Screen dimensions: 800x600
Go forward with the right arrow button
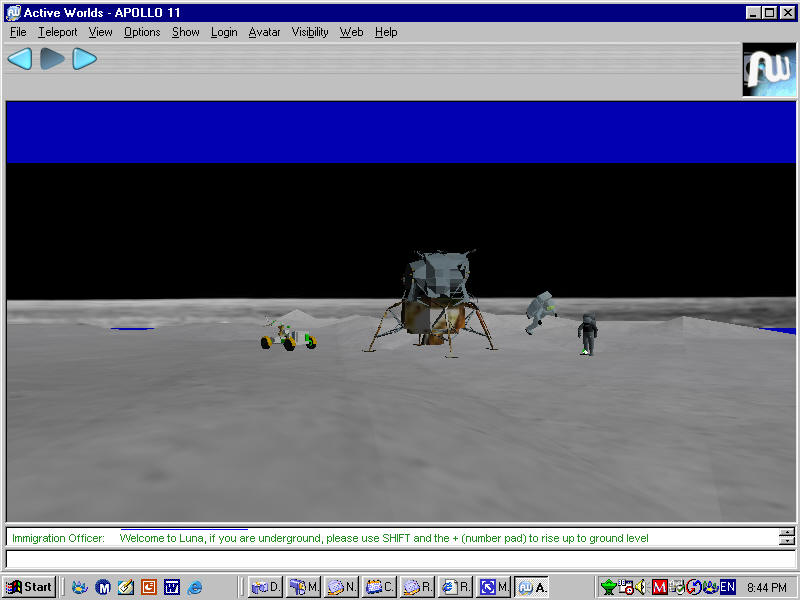coord(84,59)
